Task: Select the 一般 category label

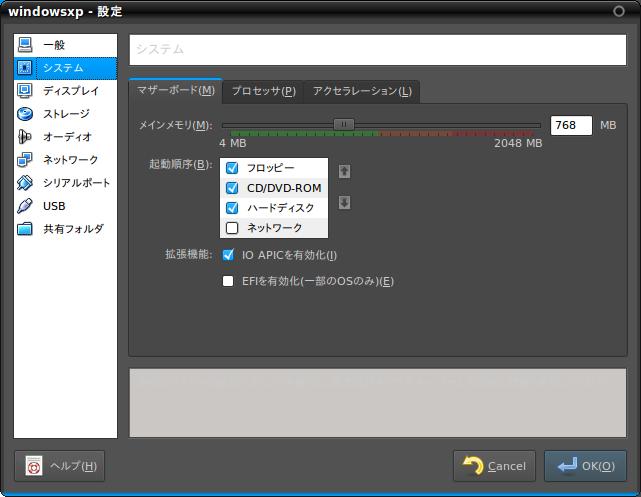Action: point(54,45)
